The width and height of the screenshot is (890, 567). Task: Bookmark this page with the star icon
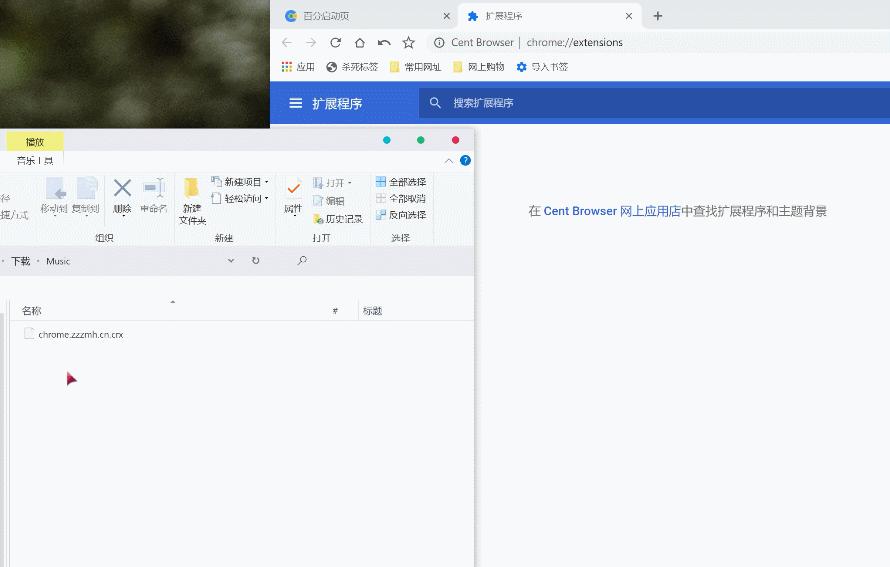point(409,43)
